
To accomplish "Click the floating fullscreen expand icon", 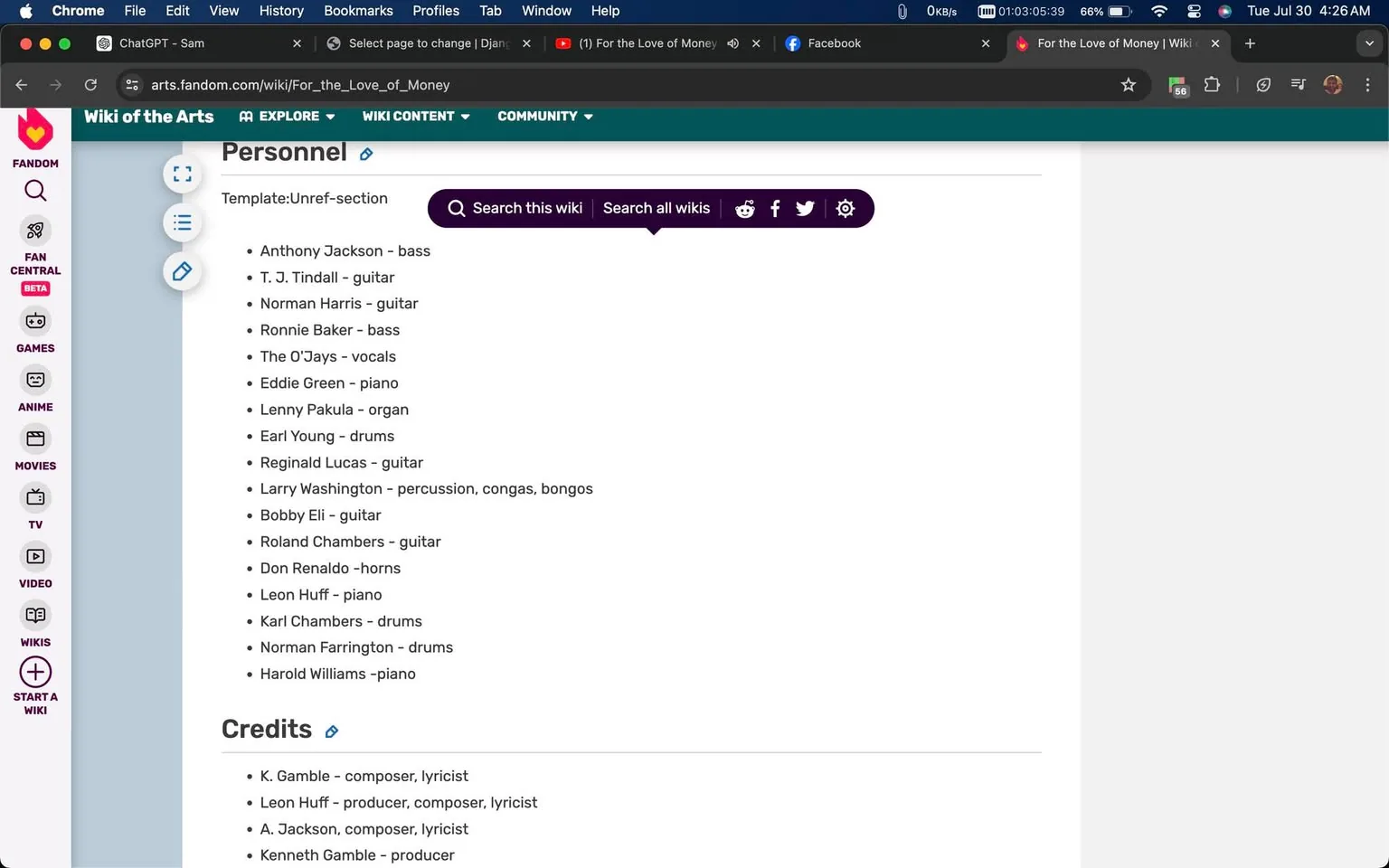I will (182, 174).
